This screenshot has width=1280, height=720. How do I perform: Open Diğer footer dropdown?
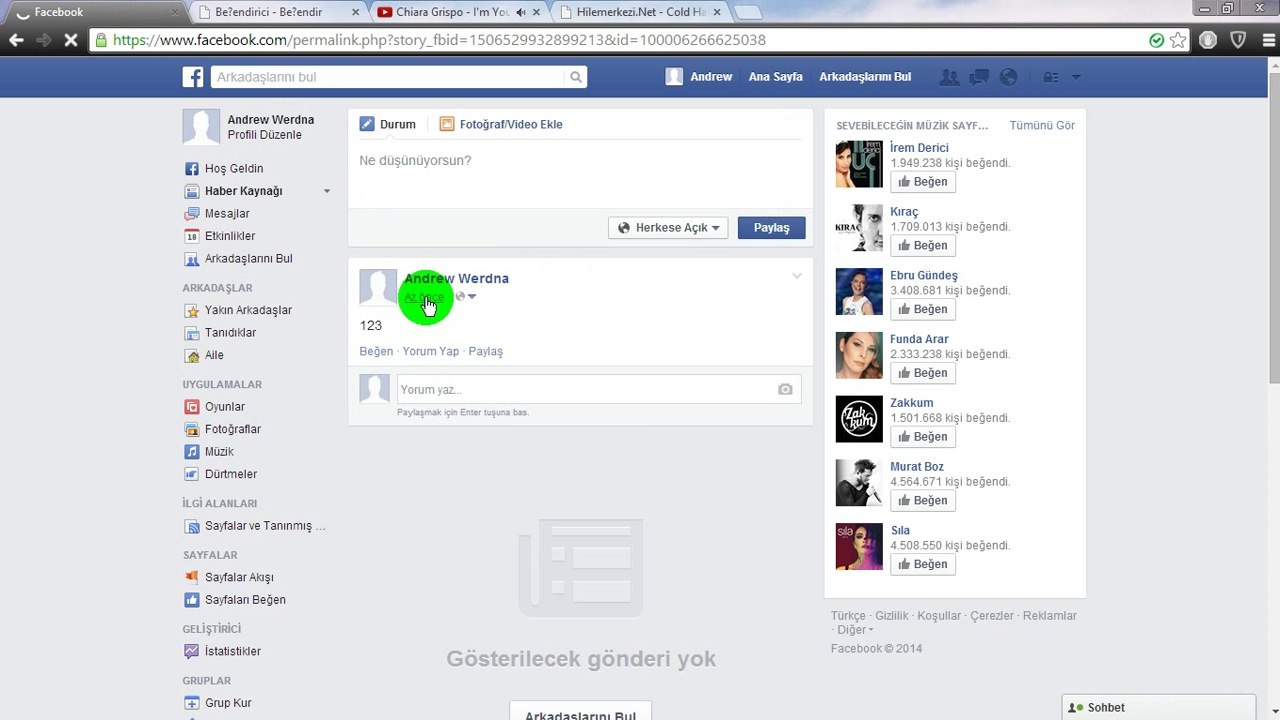855,630
